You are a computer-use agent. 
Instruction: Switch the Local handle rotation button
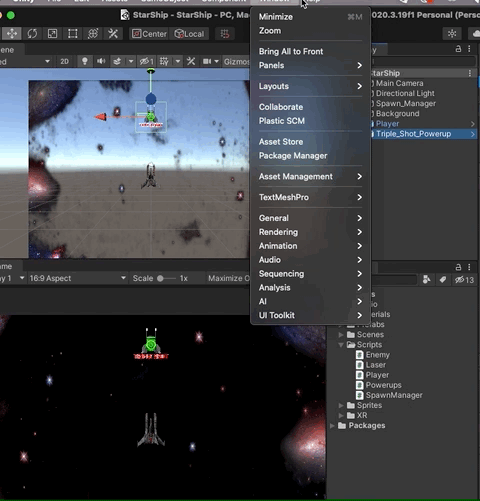pos(189,34)
